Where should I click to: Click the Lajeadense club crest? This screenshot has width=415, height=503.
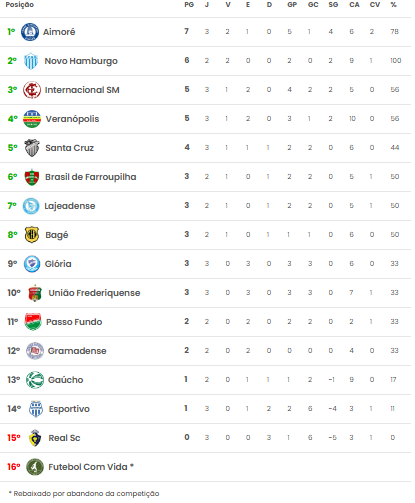coord(31,206)
